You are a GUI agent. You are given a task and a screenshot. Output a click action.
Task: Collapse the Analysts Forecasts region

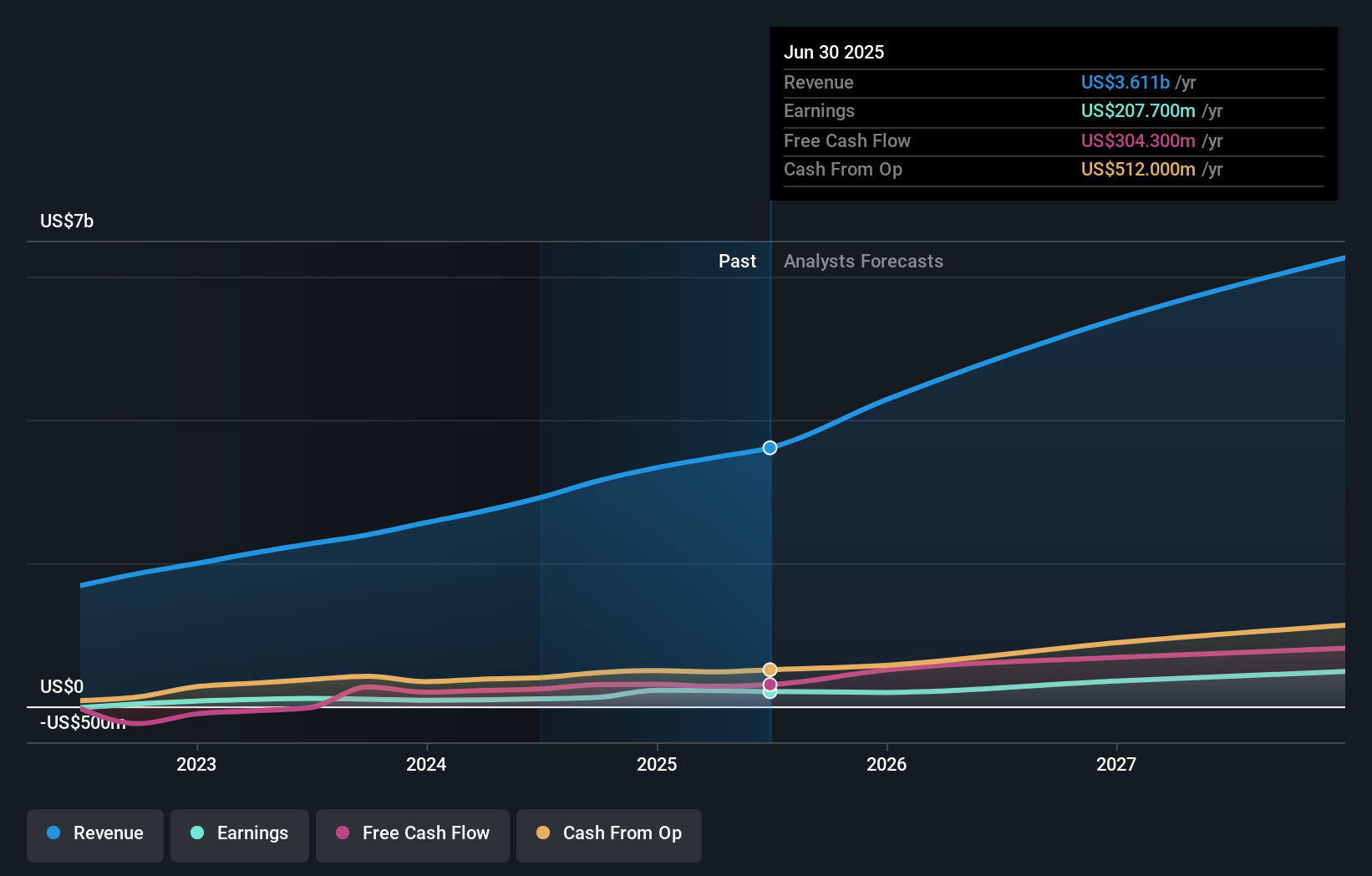[863, 262]
